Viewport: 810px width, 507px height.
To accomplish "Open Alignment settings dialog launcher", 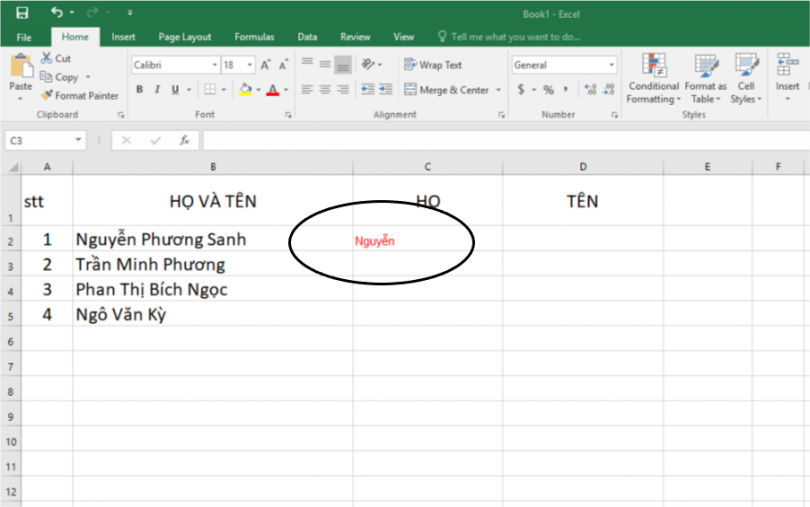I will (x=502, y=115).
